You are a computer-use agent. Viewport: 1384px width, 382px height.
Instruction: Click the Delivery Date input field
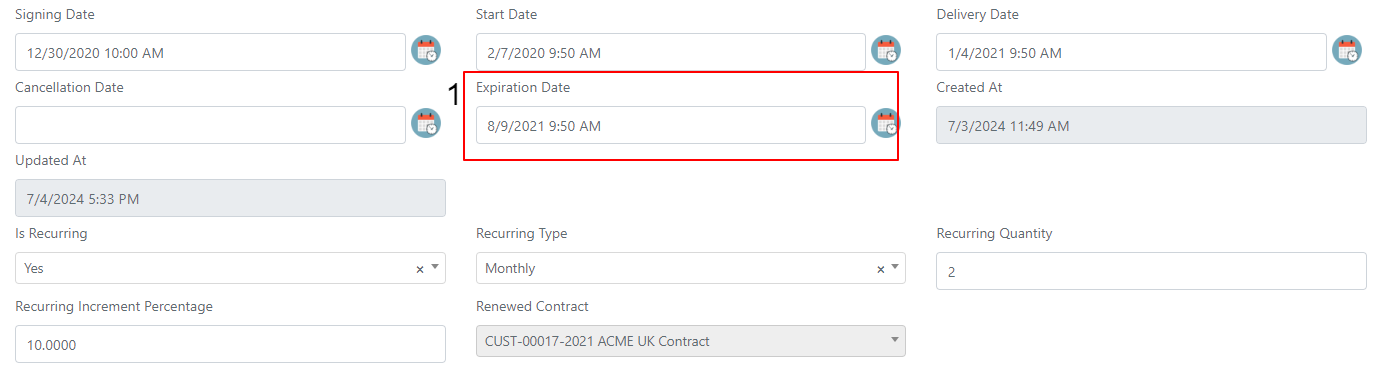click(1131, 52)
